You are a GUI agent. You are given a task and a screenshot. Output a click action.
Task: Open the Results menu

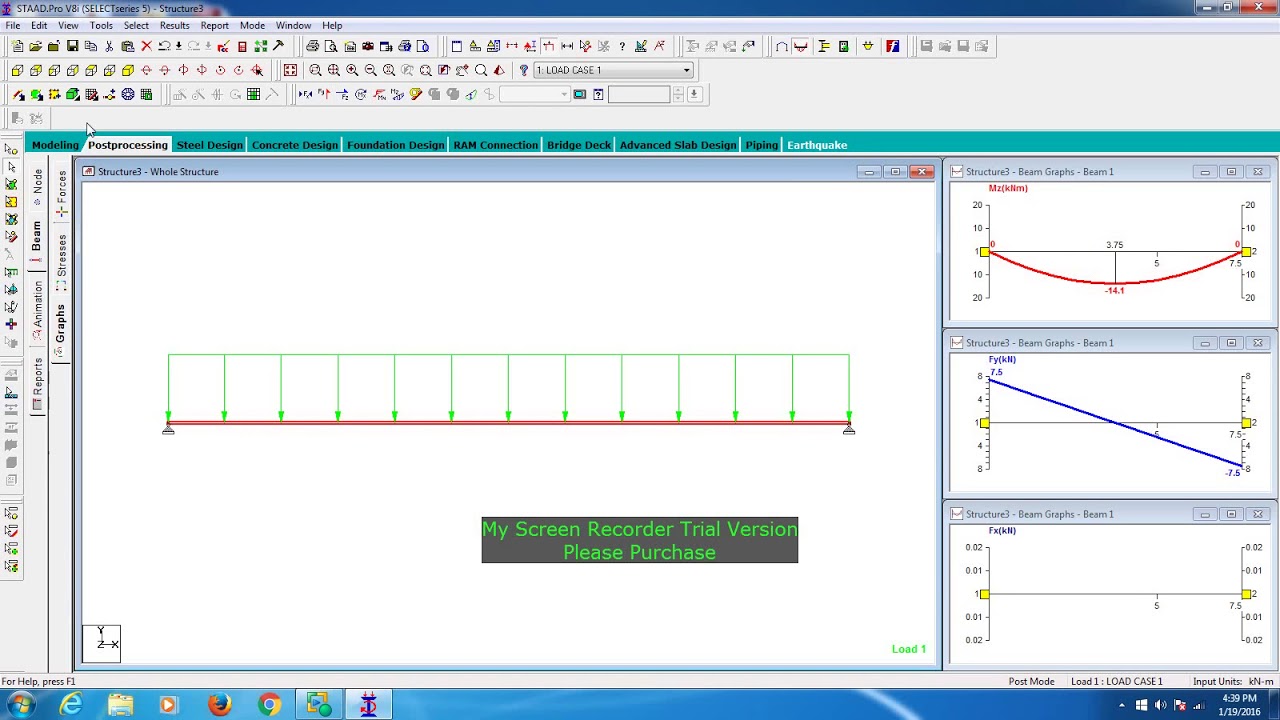point(174,25)
